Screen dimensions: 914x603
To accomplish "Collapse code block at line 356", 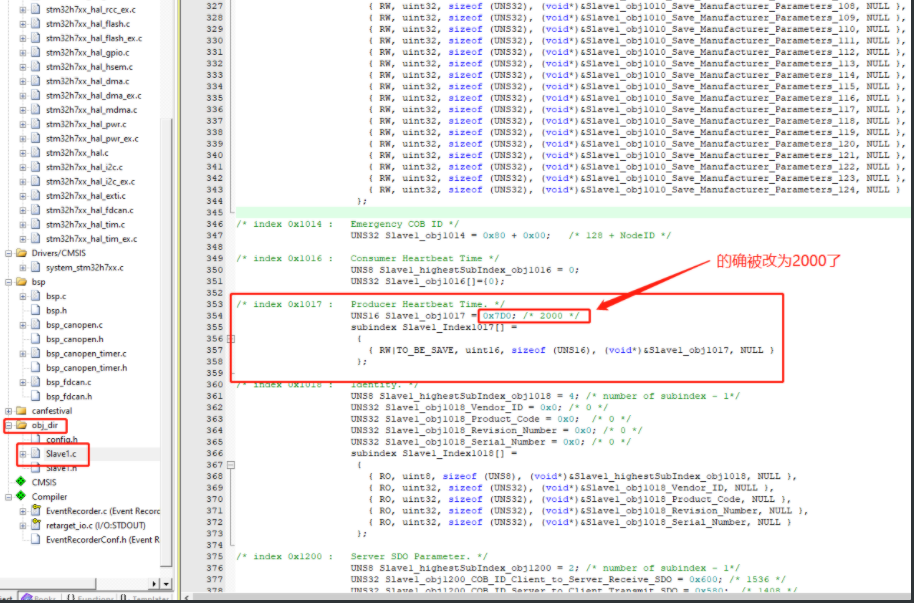I will (x=231, y=338).
